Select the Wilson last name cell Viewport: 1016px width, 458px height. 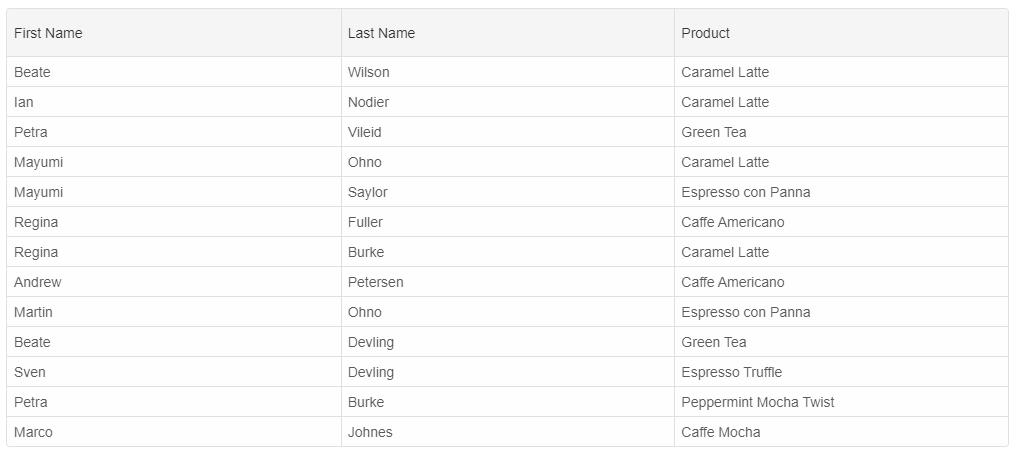coord(369,72)
